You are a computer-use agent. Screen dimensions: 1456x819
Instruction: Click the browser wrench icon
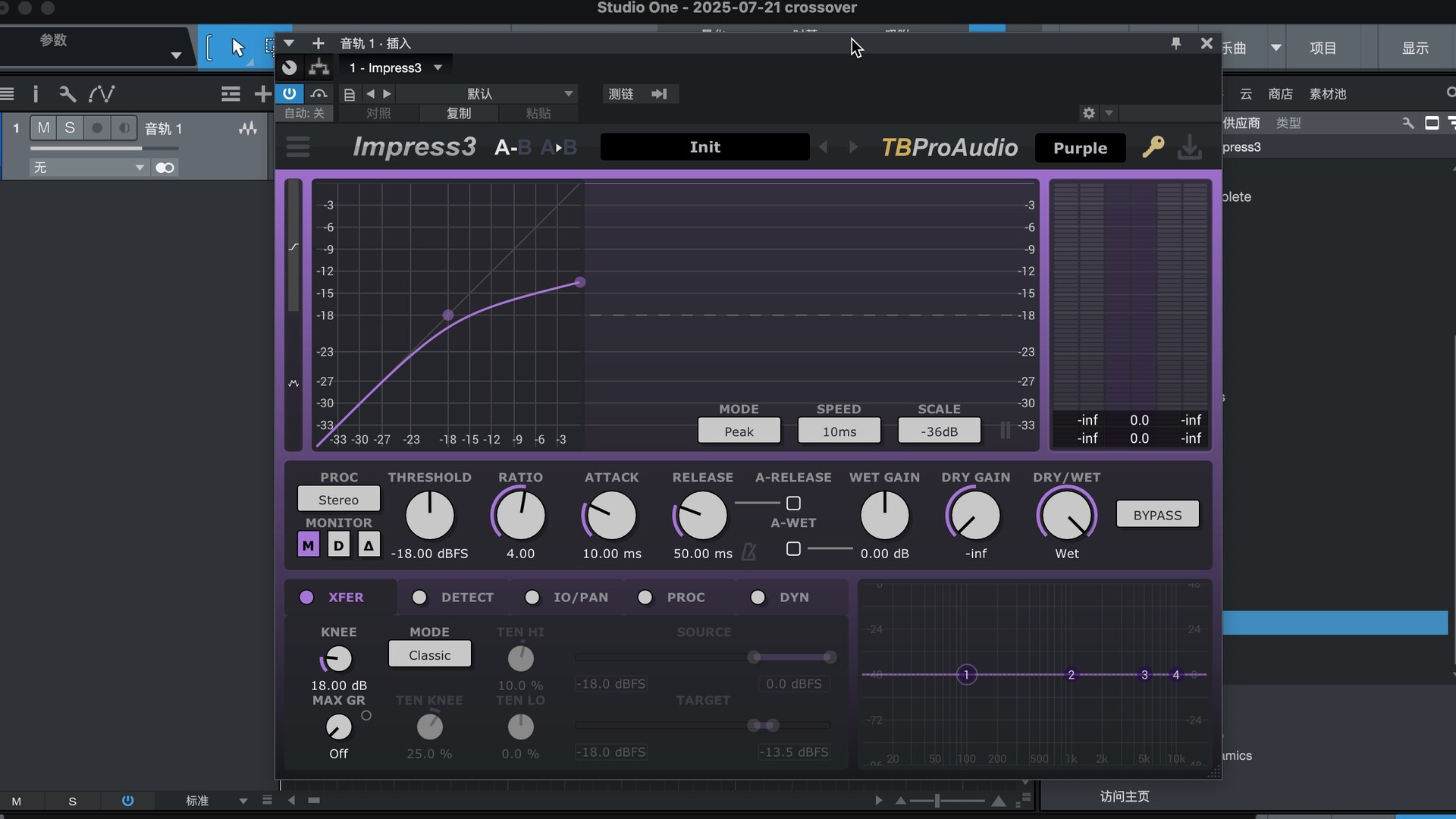pos(1408,123)
